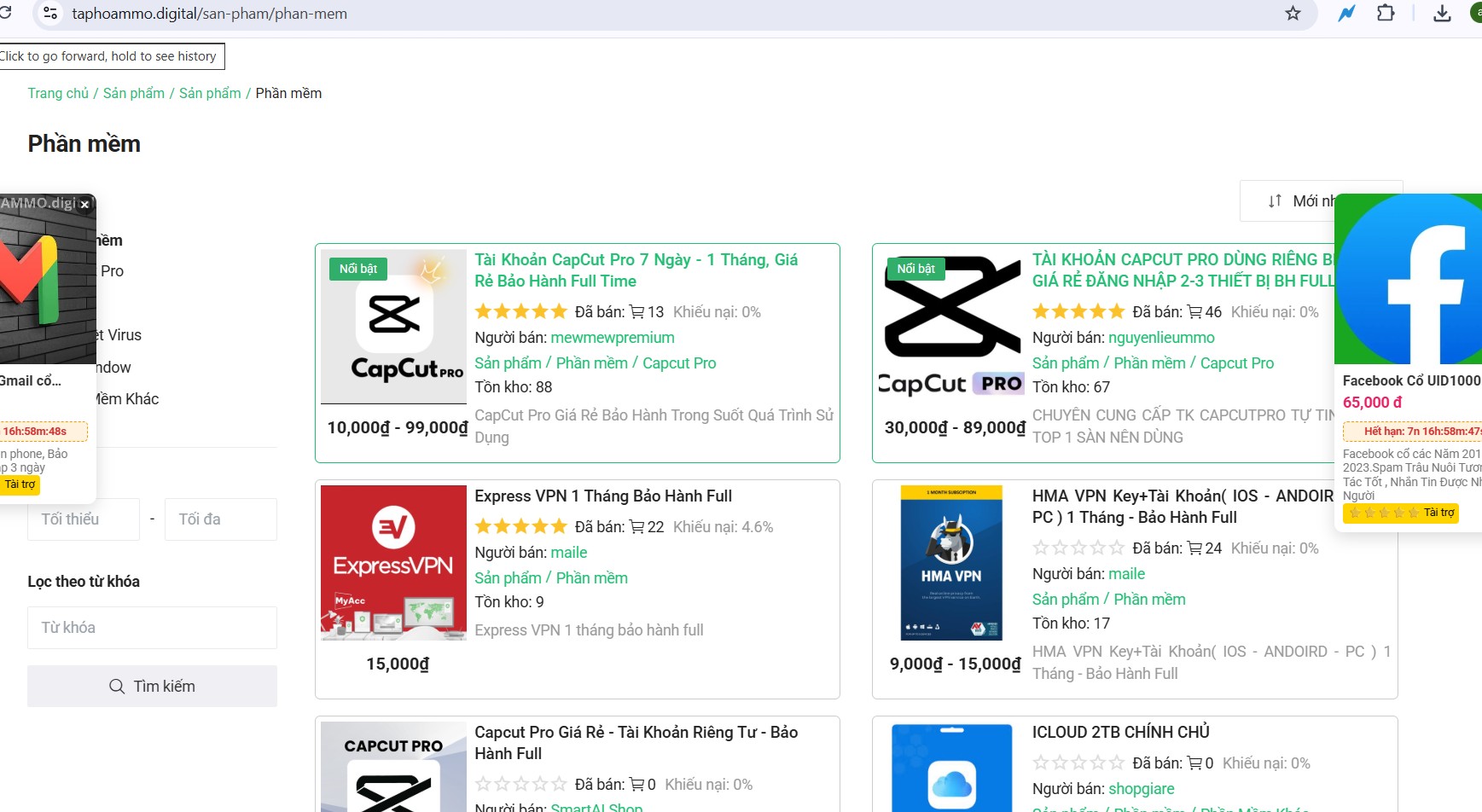The image size is (1482, 812).
Task: Click the Tối thiểu minimum price field
Action: pos(84,519)
